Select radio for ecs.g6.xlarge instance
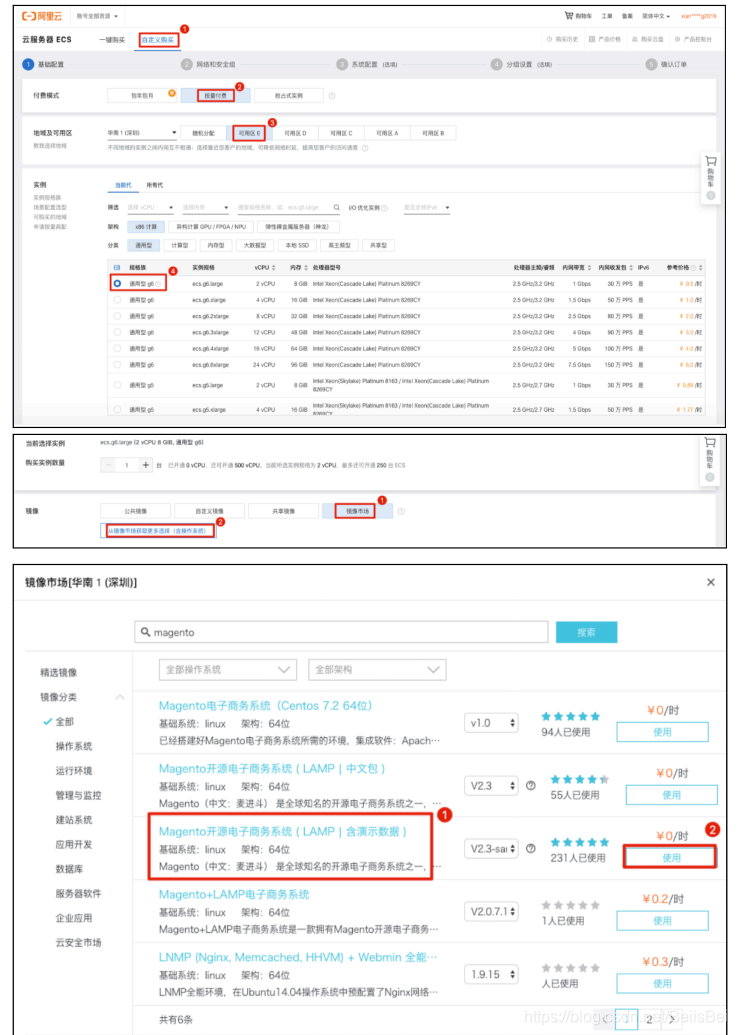Viewport: 737px width, 1035px height. click(117, 300)
